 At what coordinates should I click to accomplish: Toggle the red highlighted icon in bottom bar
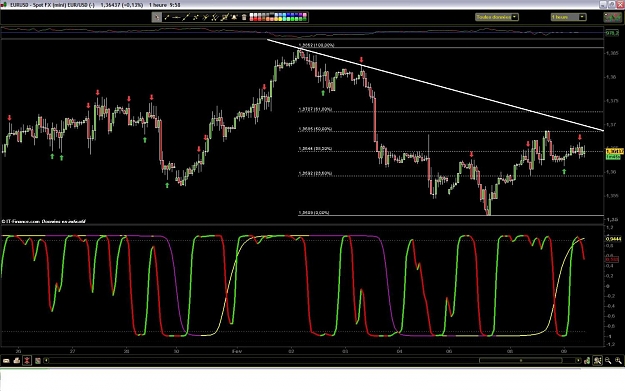point(27,360)
